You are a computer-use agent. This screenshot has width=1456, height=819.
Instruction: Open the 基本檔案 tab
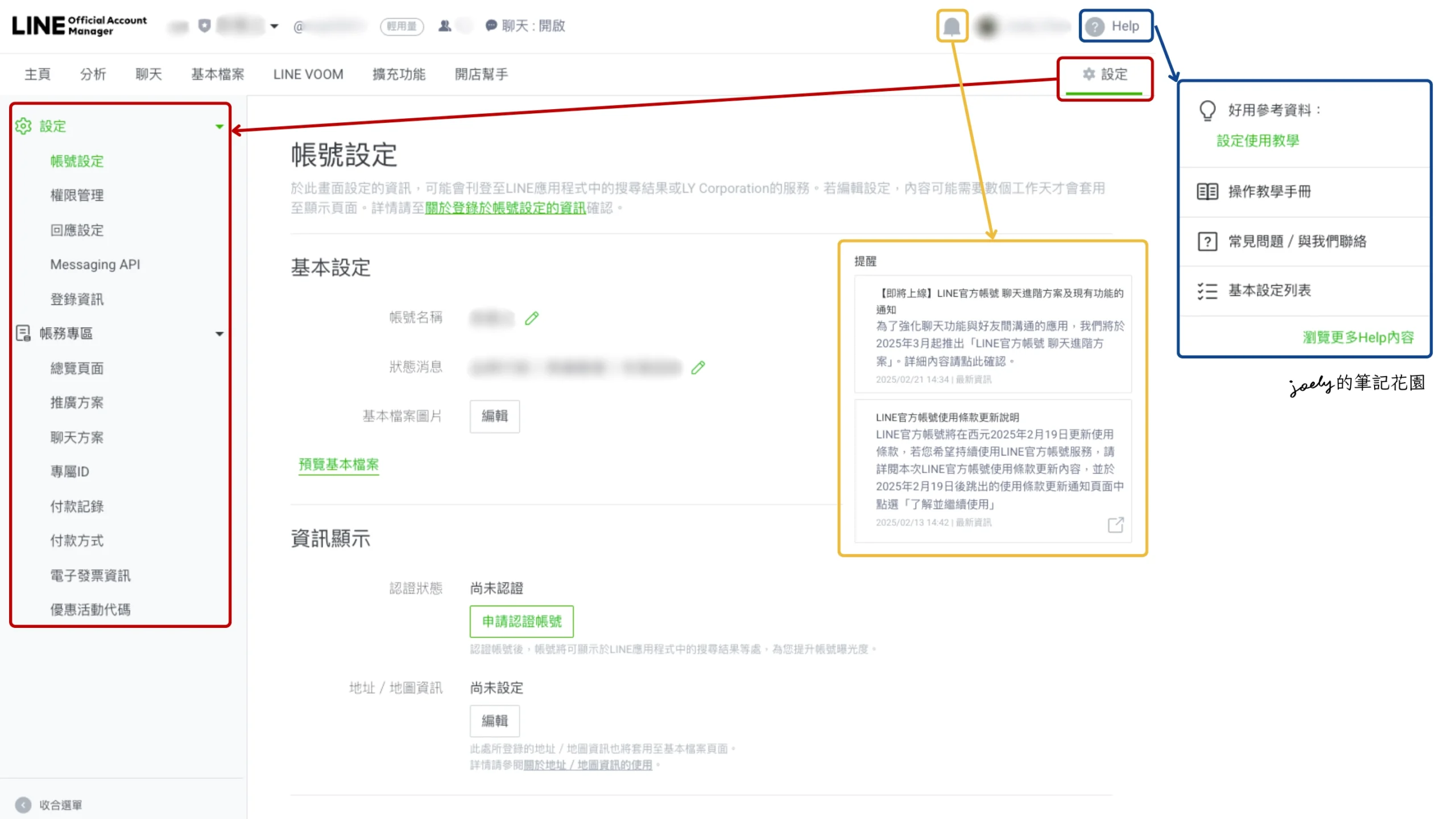pos(217,75)
